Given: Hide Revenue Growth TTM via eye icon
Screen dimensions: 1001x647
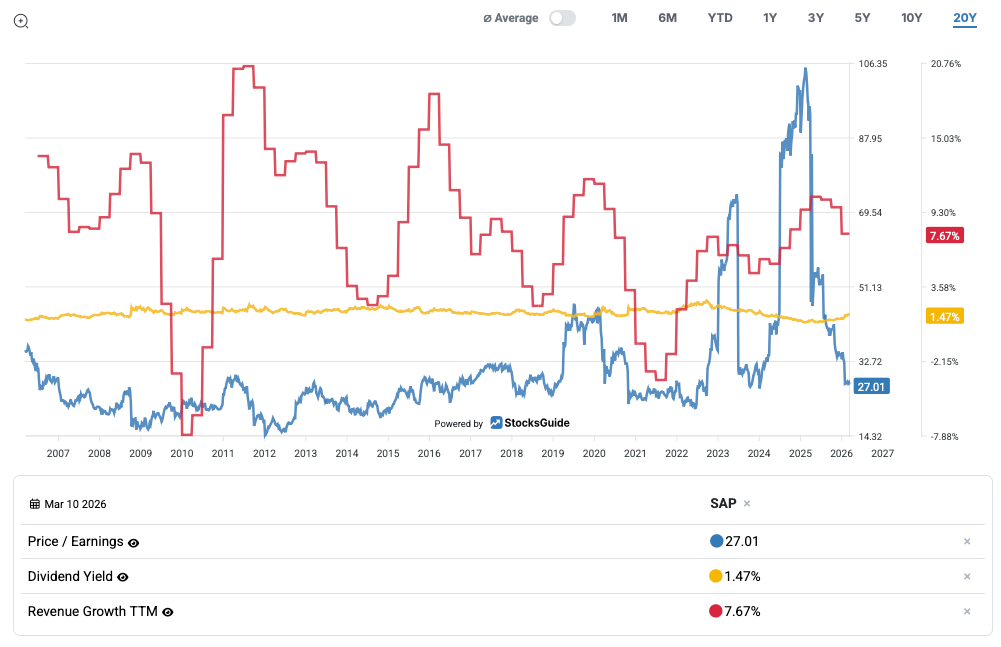Looking at the screenshot, I should (x=168, y=612).
